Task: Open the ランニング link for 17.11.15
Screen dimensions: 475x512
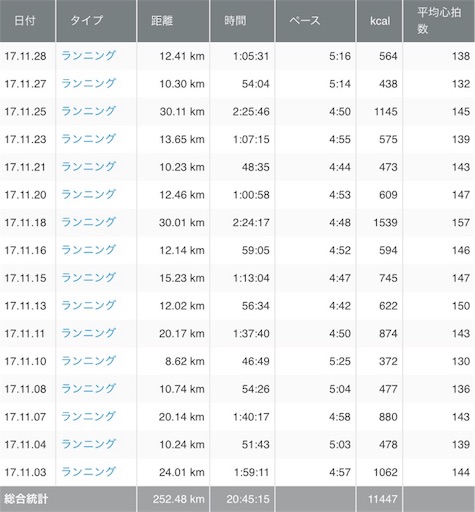Action: [88, 278]
